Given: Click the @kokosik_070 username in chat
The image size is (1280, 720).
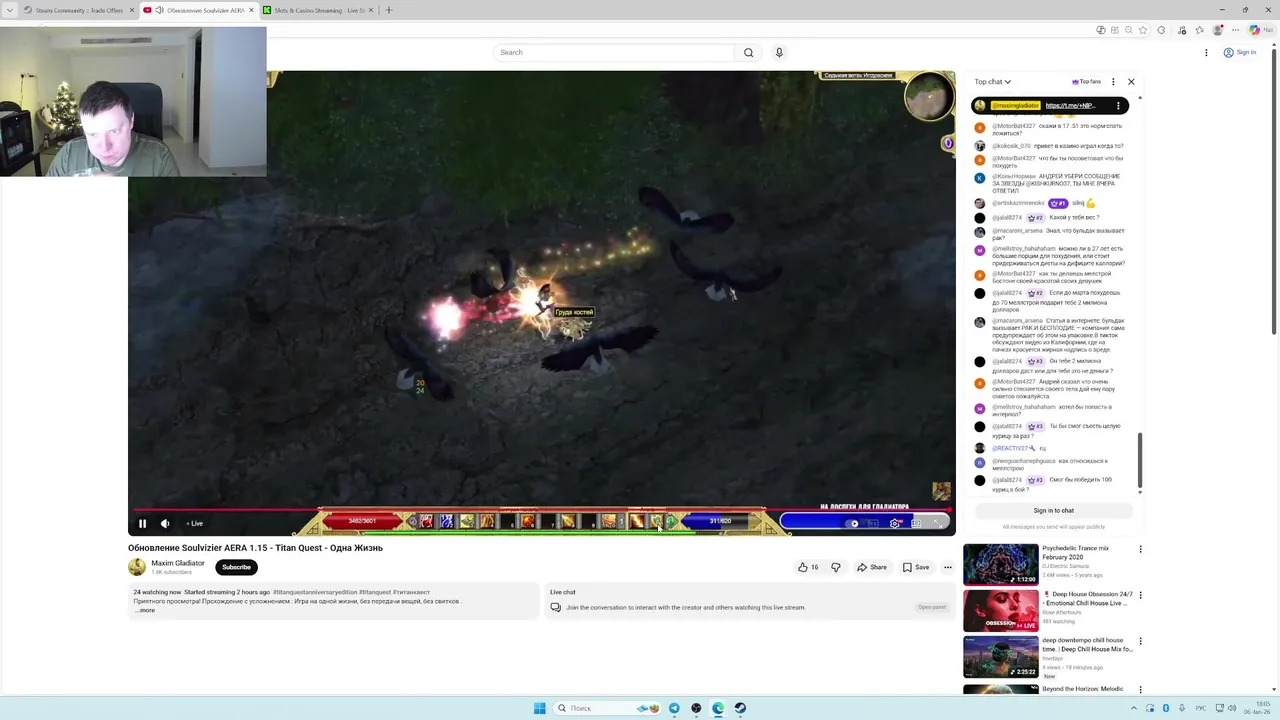Looking at the screenshot, I should pos(1011,146).
